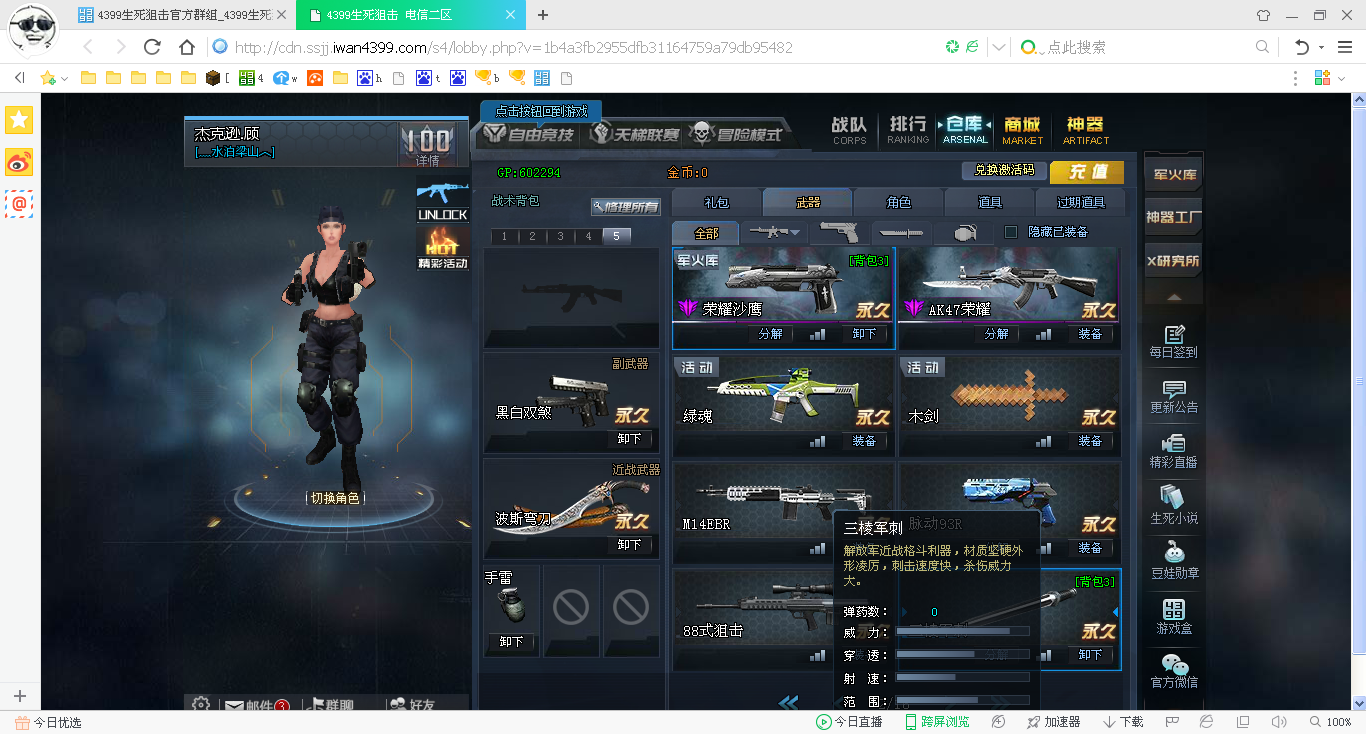Open the 商城 MARKET menu
Screen dimensions: 1366x734
click(1023, 129)
